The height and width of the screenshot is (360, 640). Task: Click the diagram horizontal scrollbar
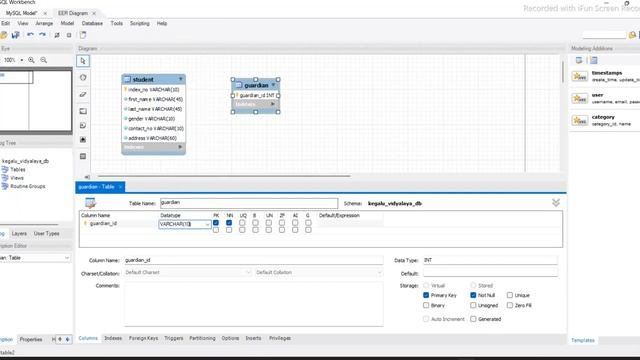pyautogui.click(x=224, y=176)
